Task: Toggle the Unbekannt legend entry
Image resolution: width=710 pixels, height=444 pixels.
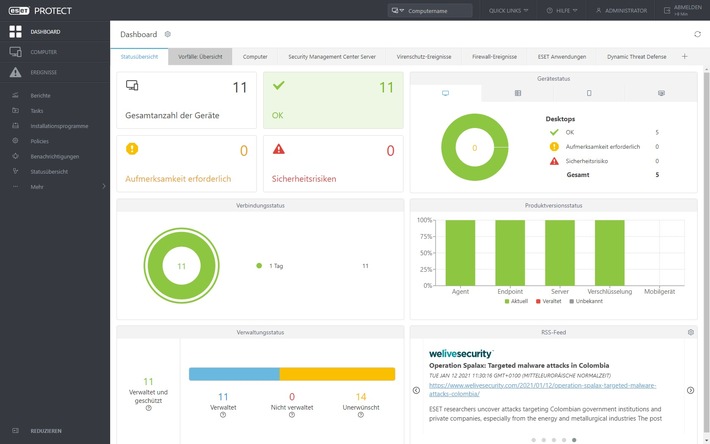Action: click(x=586, y=301)
